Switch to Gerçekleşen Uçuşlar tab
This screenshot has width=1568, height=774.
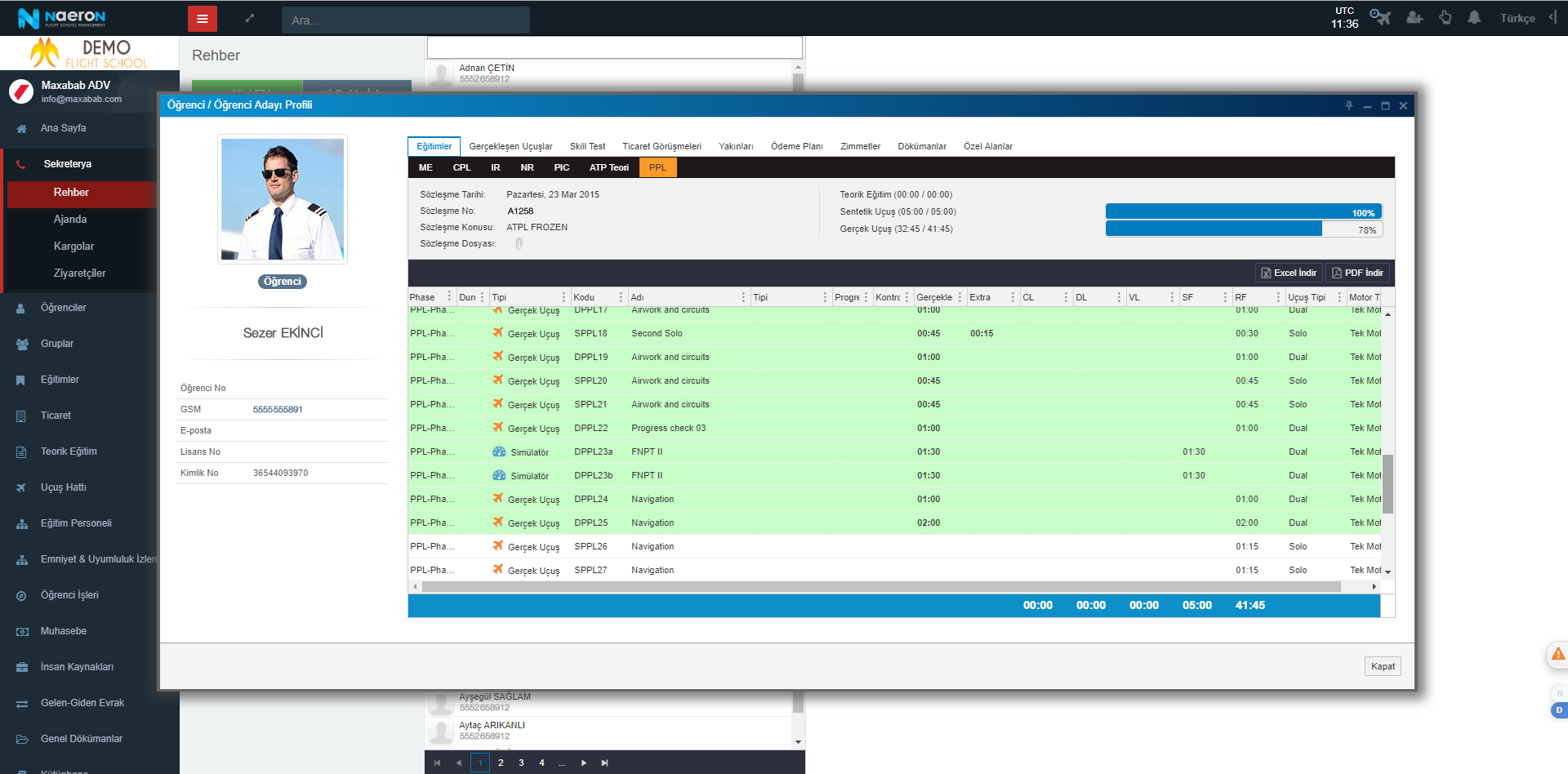510,146
